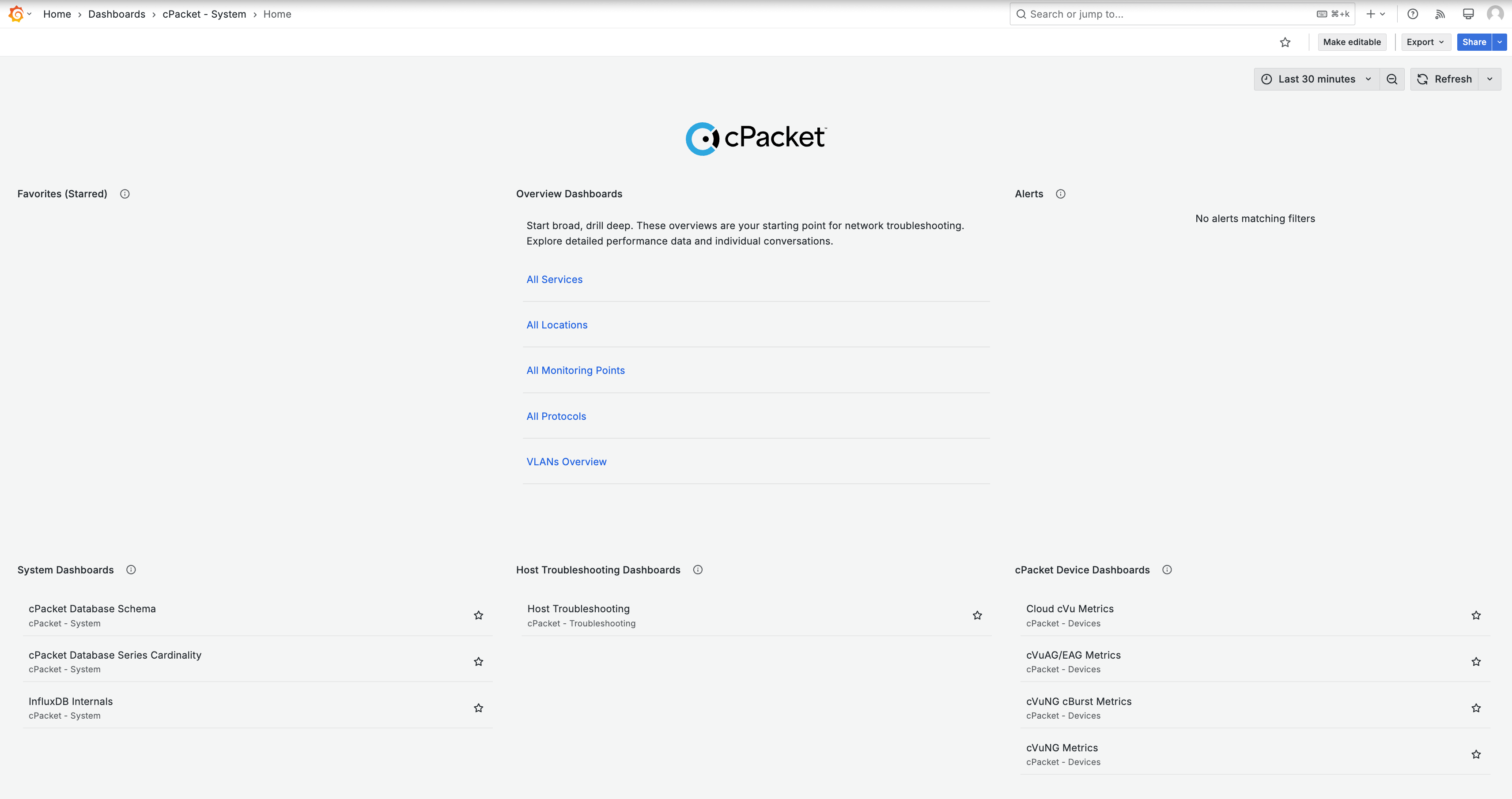Expand the Share options arrow
Viewport: 1512px width, 799px height.
(x=1500, y=42)
